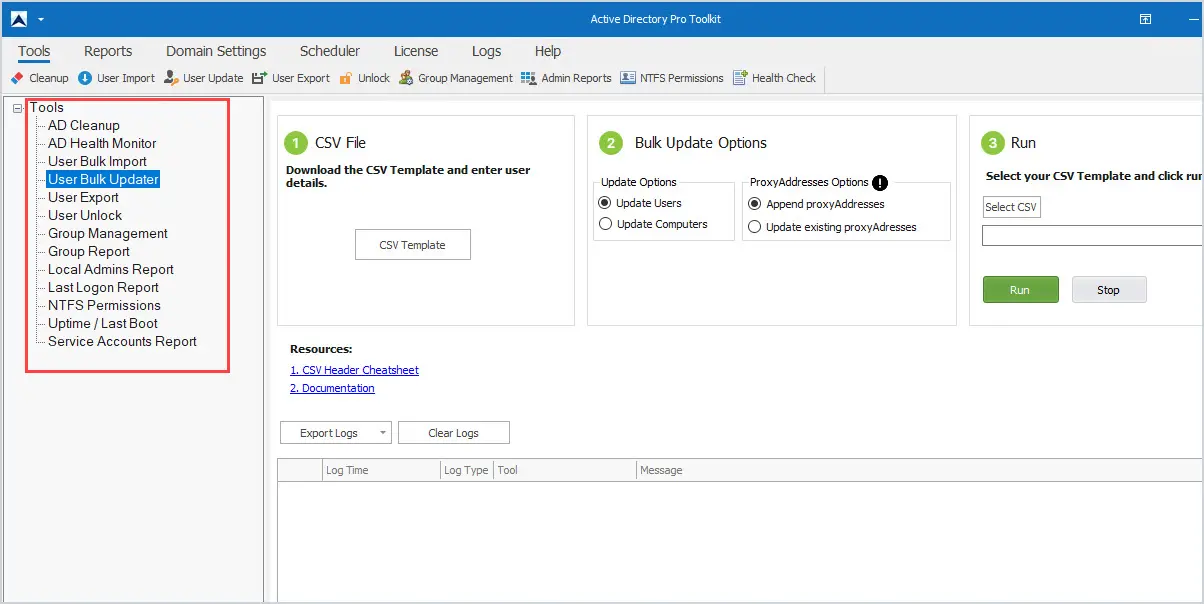Open the Logs menu
Viewport: 1204px width, 604px height.
[x=487, y=51]
